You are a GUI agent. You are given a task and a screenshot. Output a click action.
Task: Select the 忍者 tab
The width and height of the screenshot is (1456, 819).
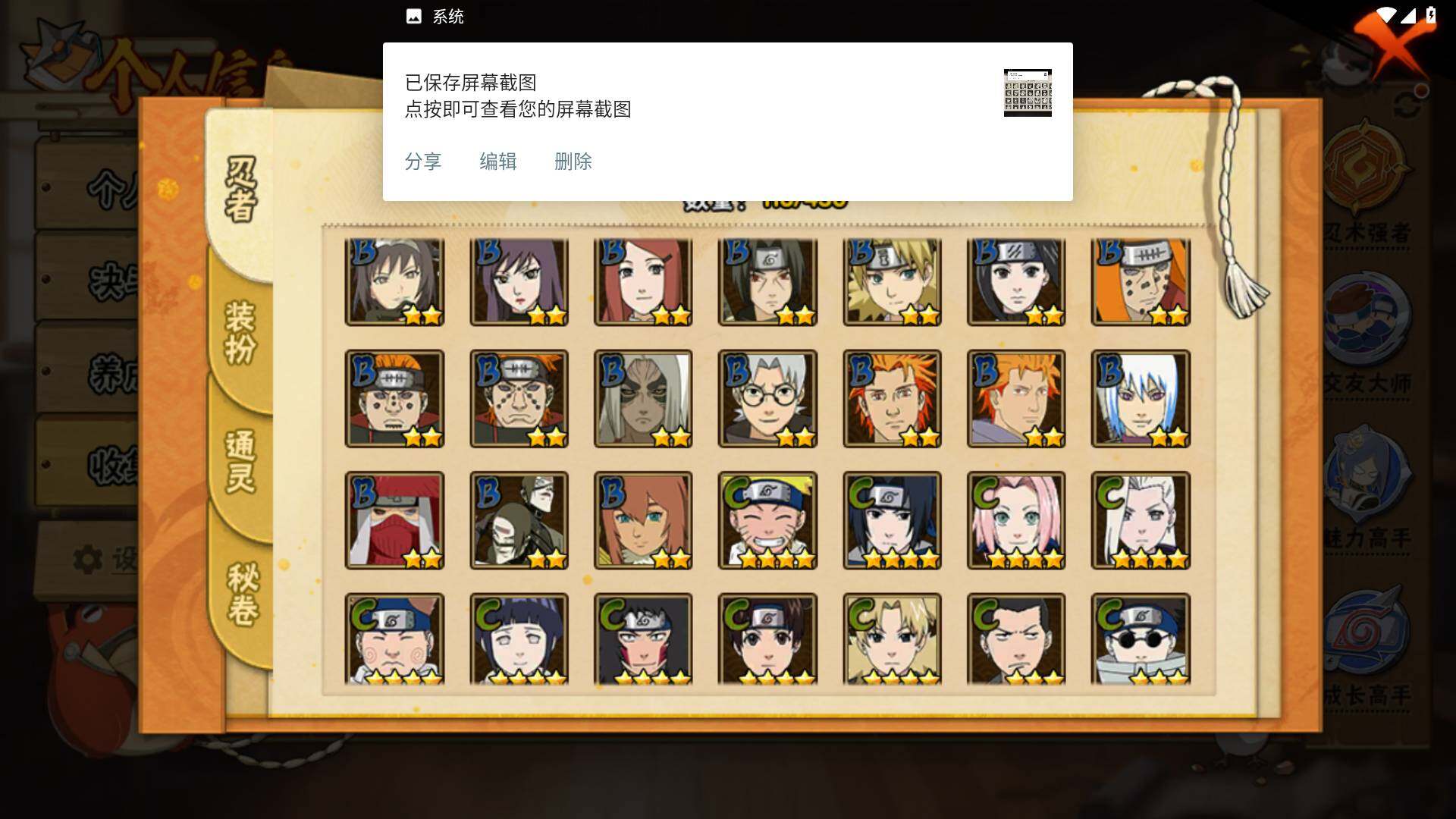(x=241, y=190)
